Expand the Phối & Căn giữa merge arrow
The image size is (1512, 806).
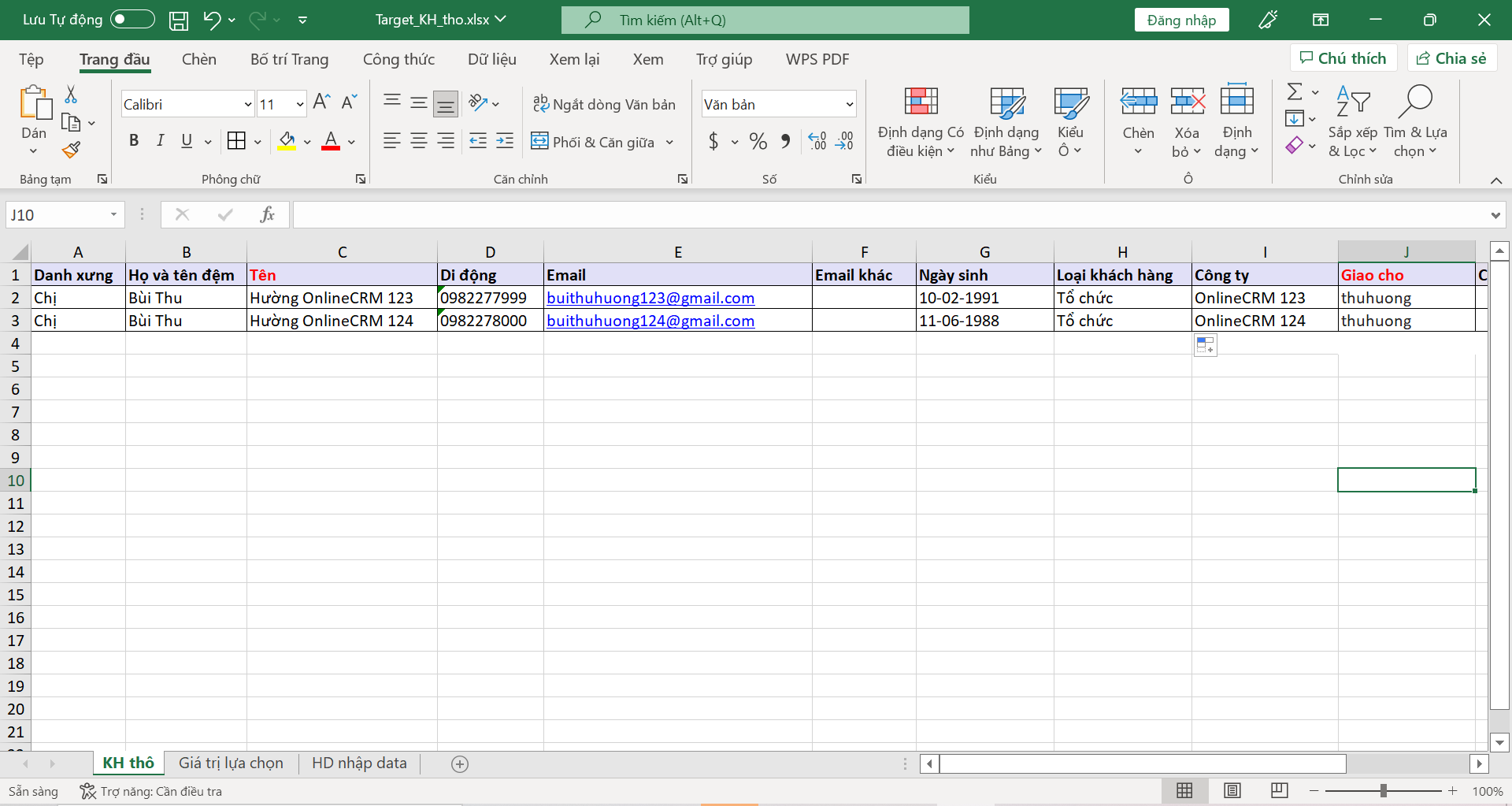click(670, 142)
